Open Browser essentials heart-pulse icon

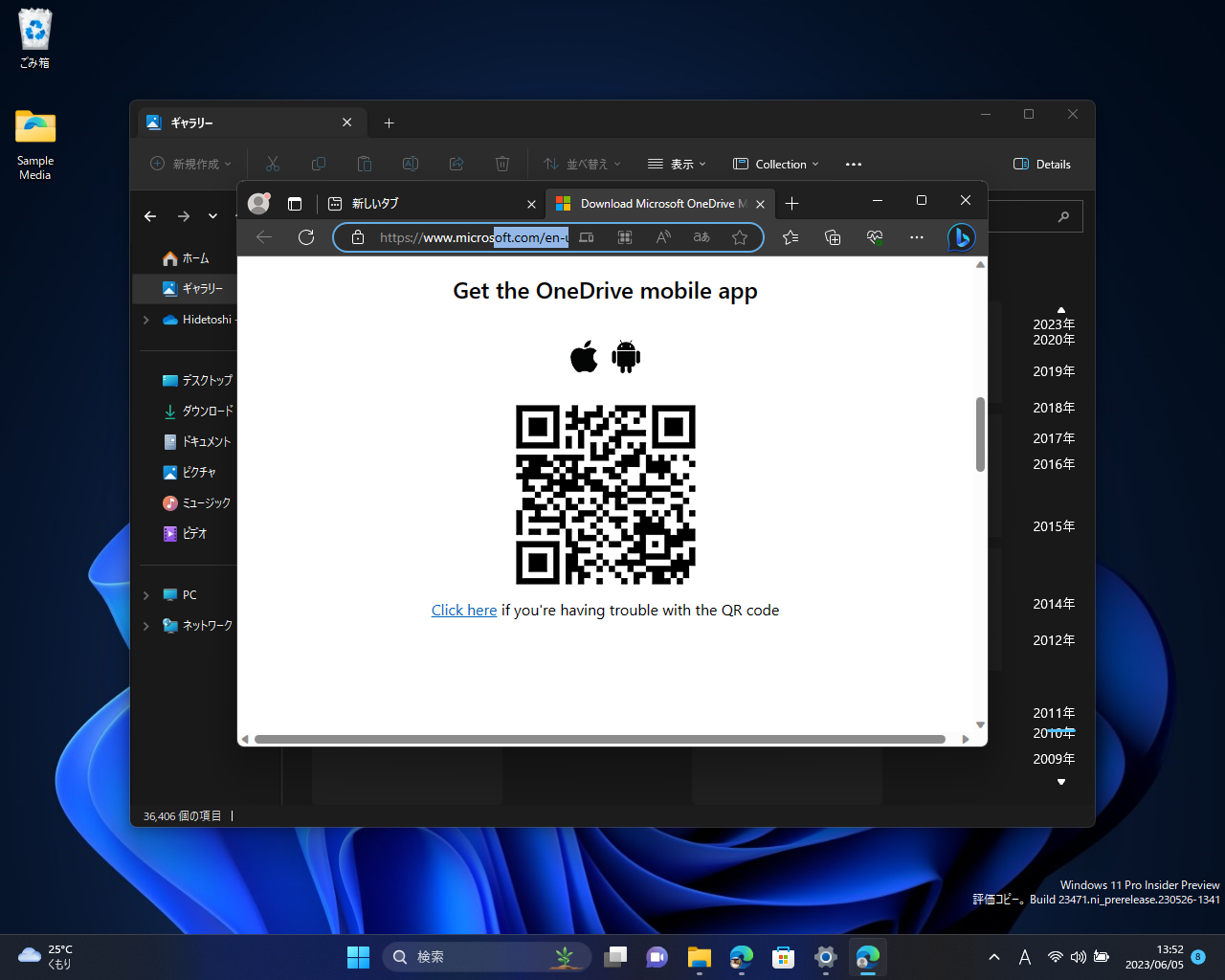click(x=874, y=237)
